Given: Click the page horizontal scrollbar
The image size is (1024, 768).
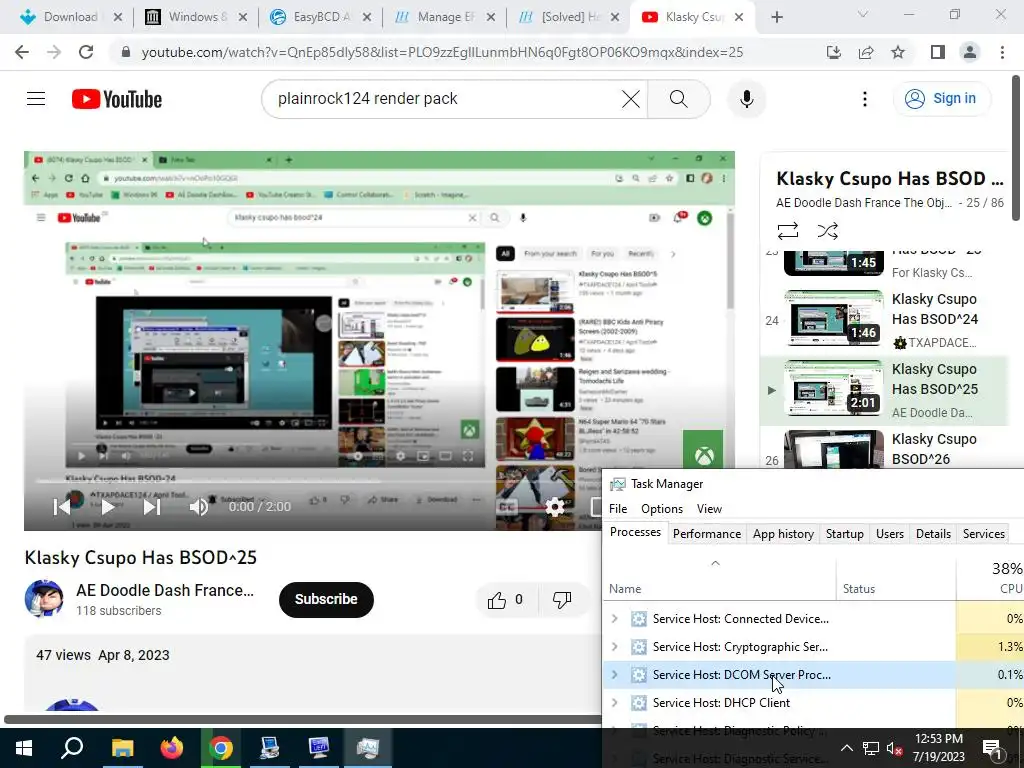Looking at the screenshot, I should point(302,720).
